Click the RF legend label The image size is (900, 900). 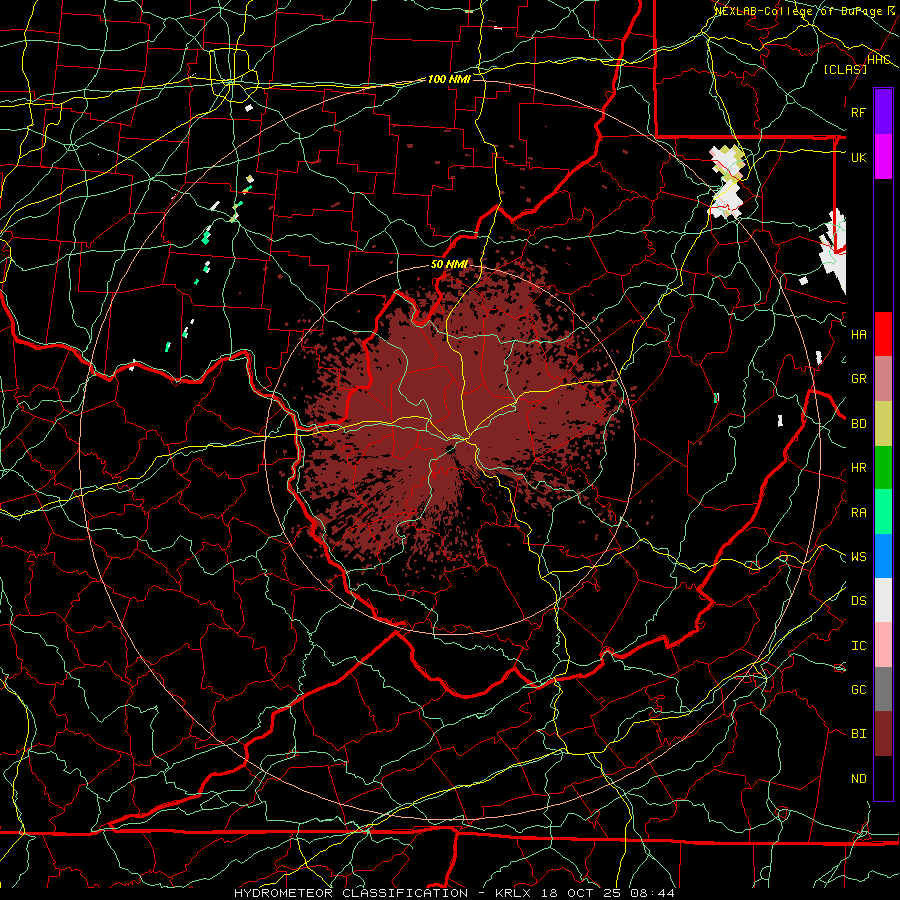(x=858, y=112)
